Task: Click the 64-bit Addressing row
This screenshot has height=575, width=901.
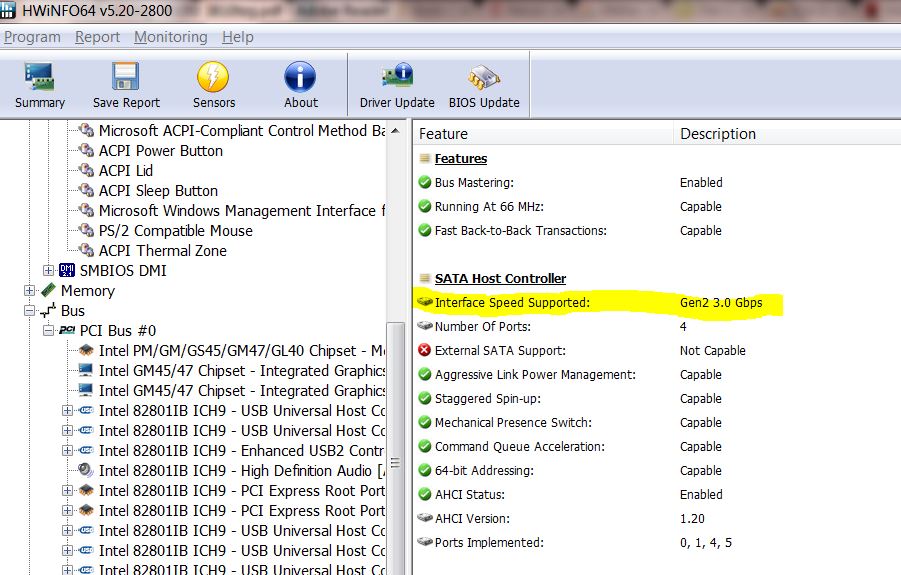Action: click(655, 470)
